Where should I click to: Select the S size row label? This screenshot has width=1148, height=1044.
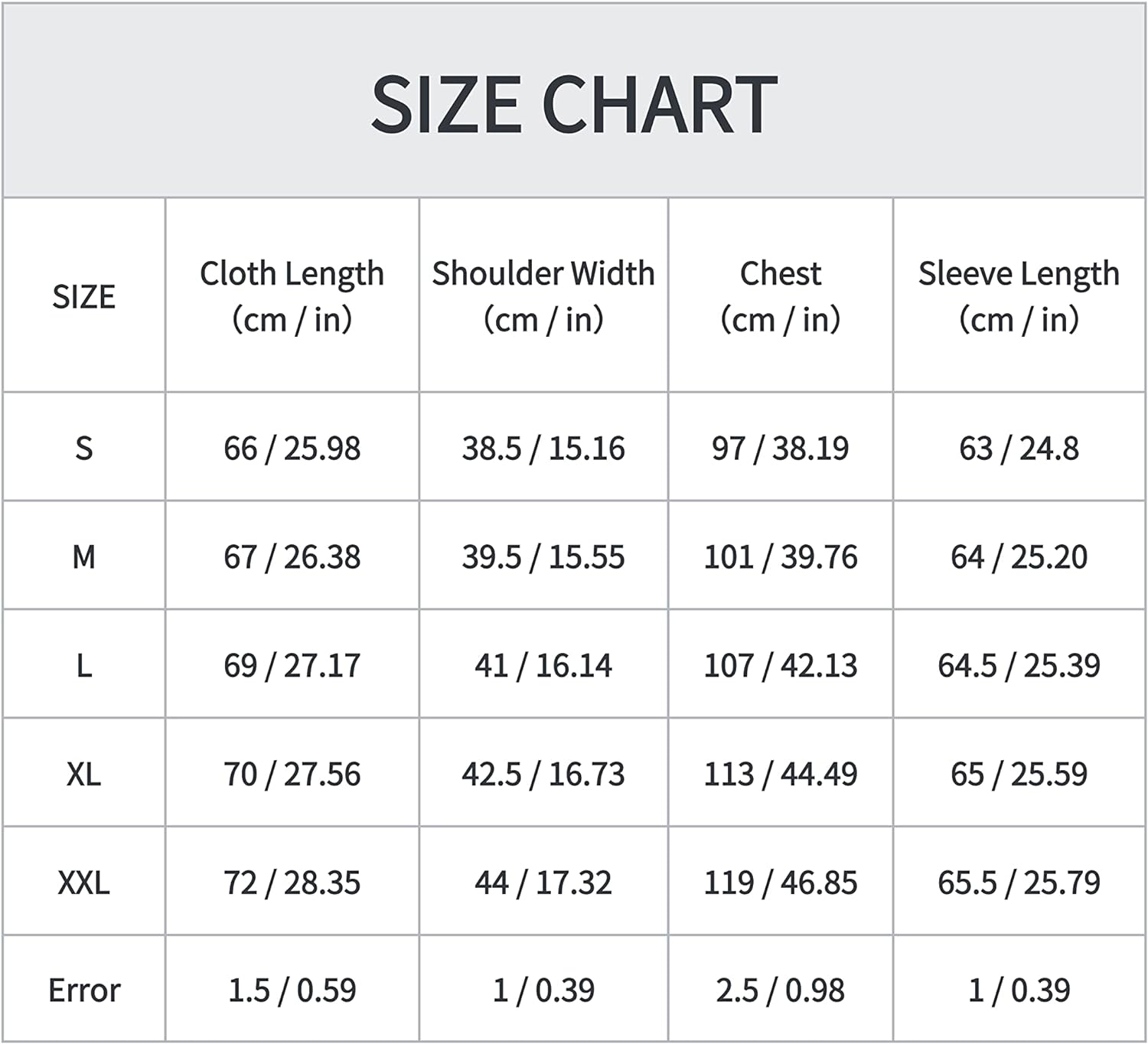pos(84,449)
